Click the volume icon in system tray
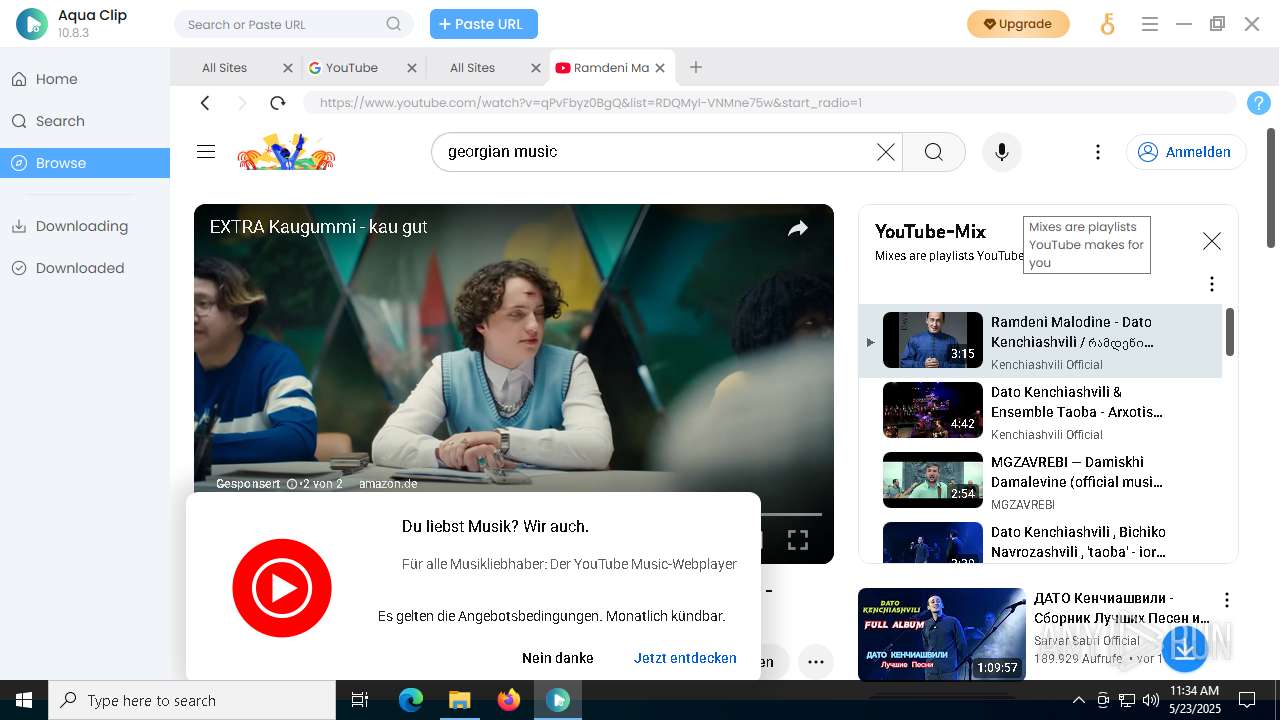The width and height of the screenshot is (1280, 720). [1151, 700]
